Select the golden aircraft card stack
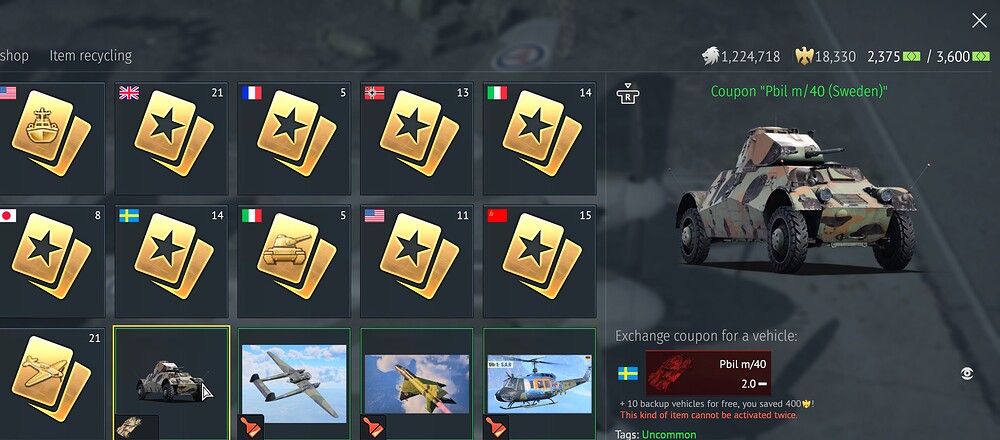The image size is (1000, 440). tap(50, 384)
